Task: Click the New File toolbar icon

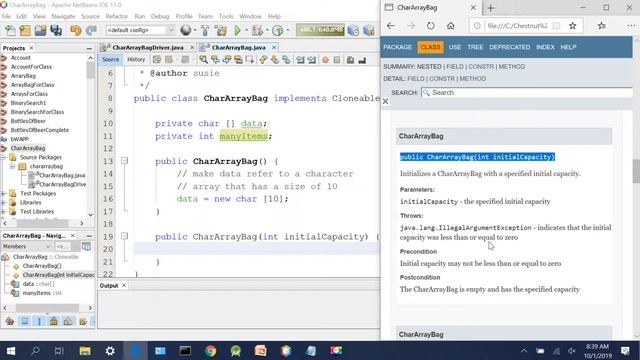Action: click(10, 30)
